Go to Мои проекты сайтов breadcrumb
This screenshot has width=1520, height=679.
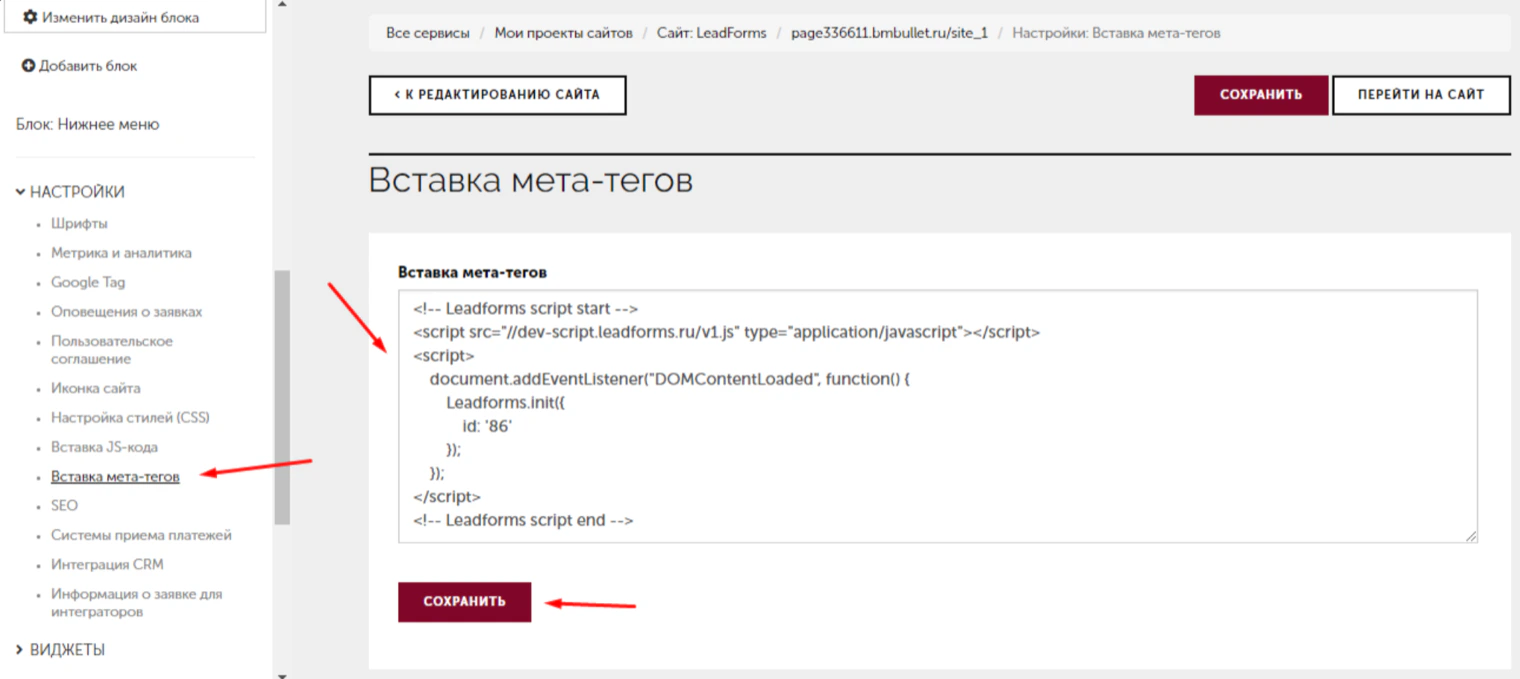click(563, 33)
